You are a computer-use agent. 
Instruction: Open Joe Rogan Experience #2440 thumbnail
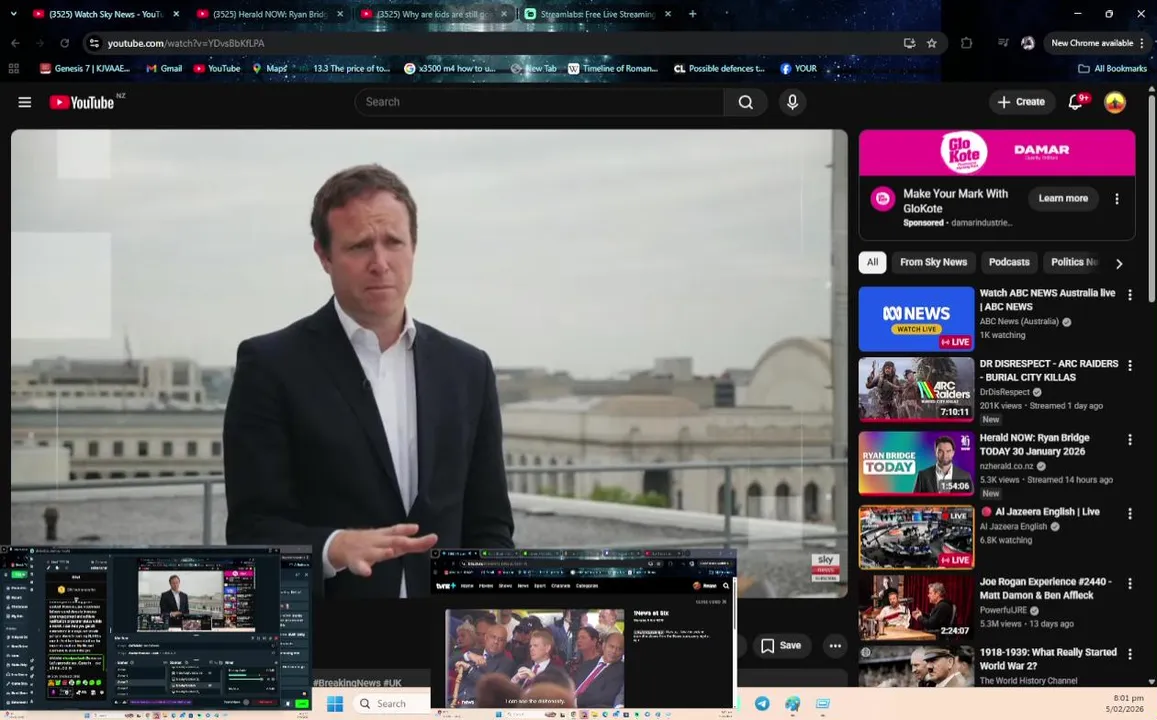tap(916, 607)
